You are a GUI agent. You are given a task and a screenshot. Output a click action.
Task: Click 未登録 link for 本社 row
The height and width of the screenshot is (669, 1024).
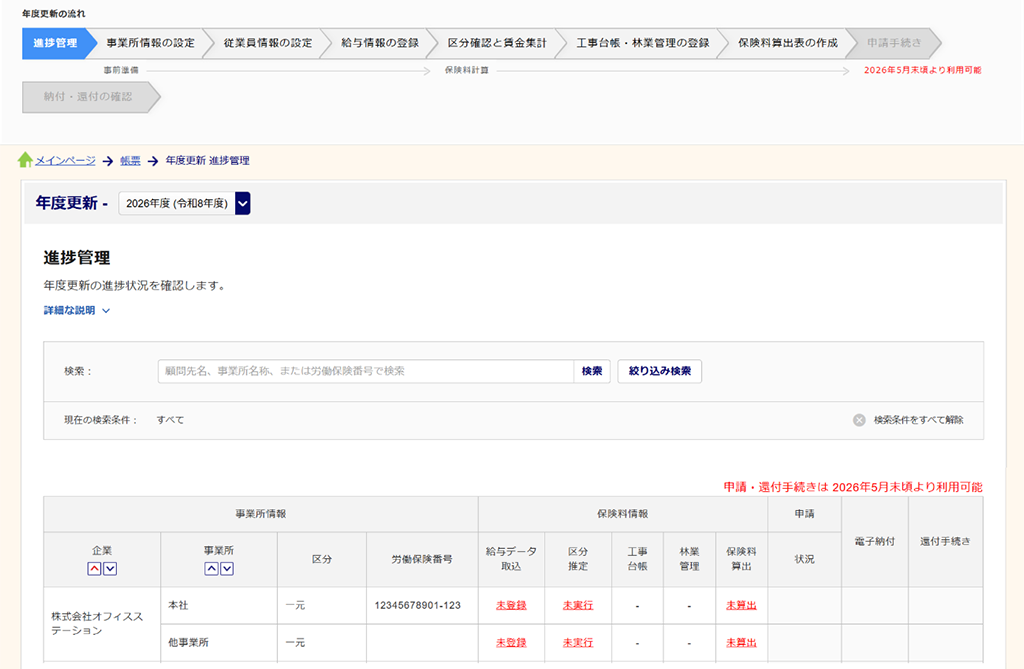[511, 605]
